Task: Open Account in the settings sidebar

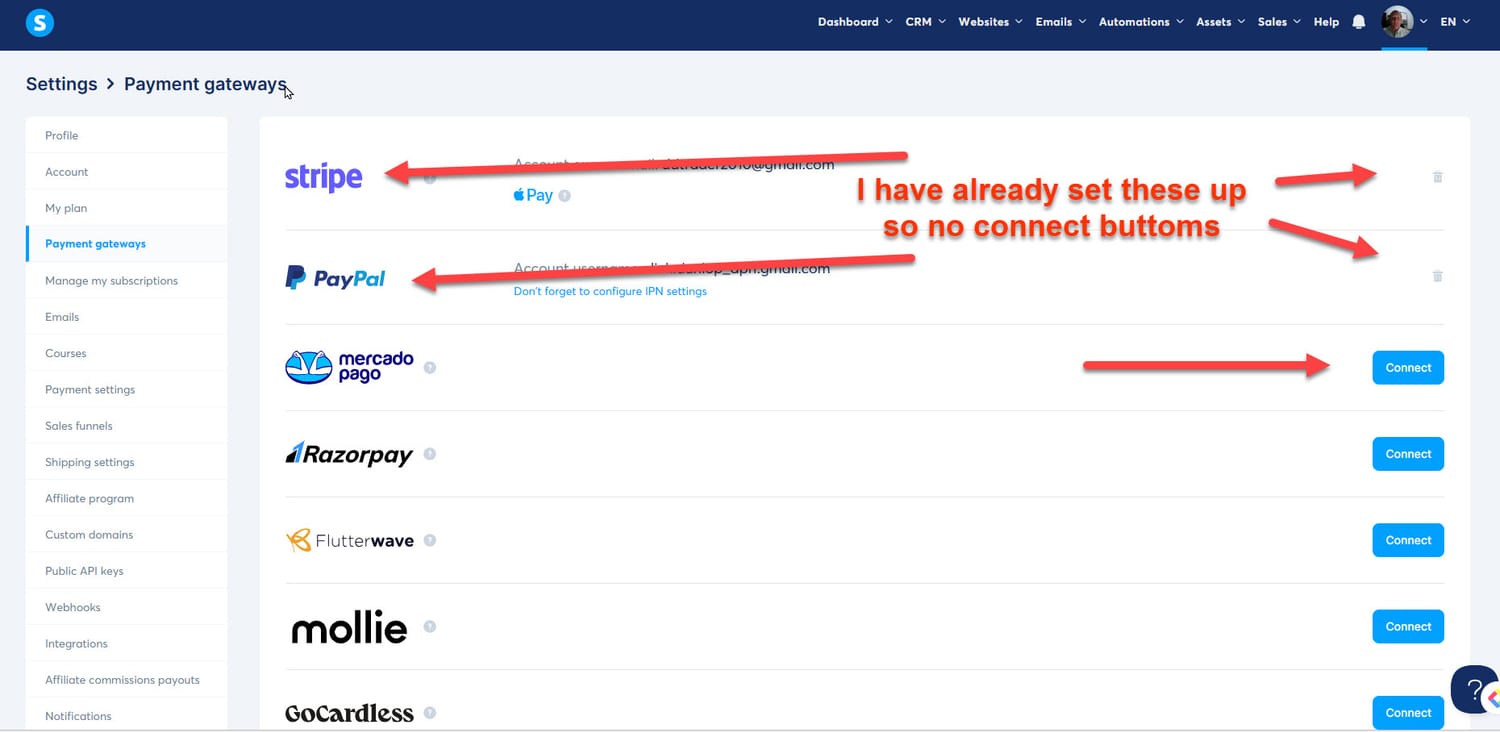Action: coord(127,172)
